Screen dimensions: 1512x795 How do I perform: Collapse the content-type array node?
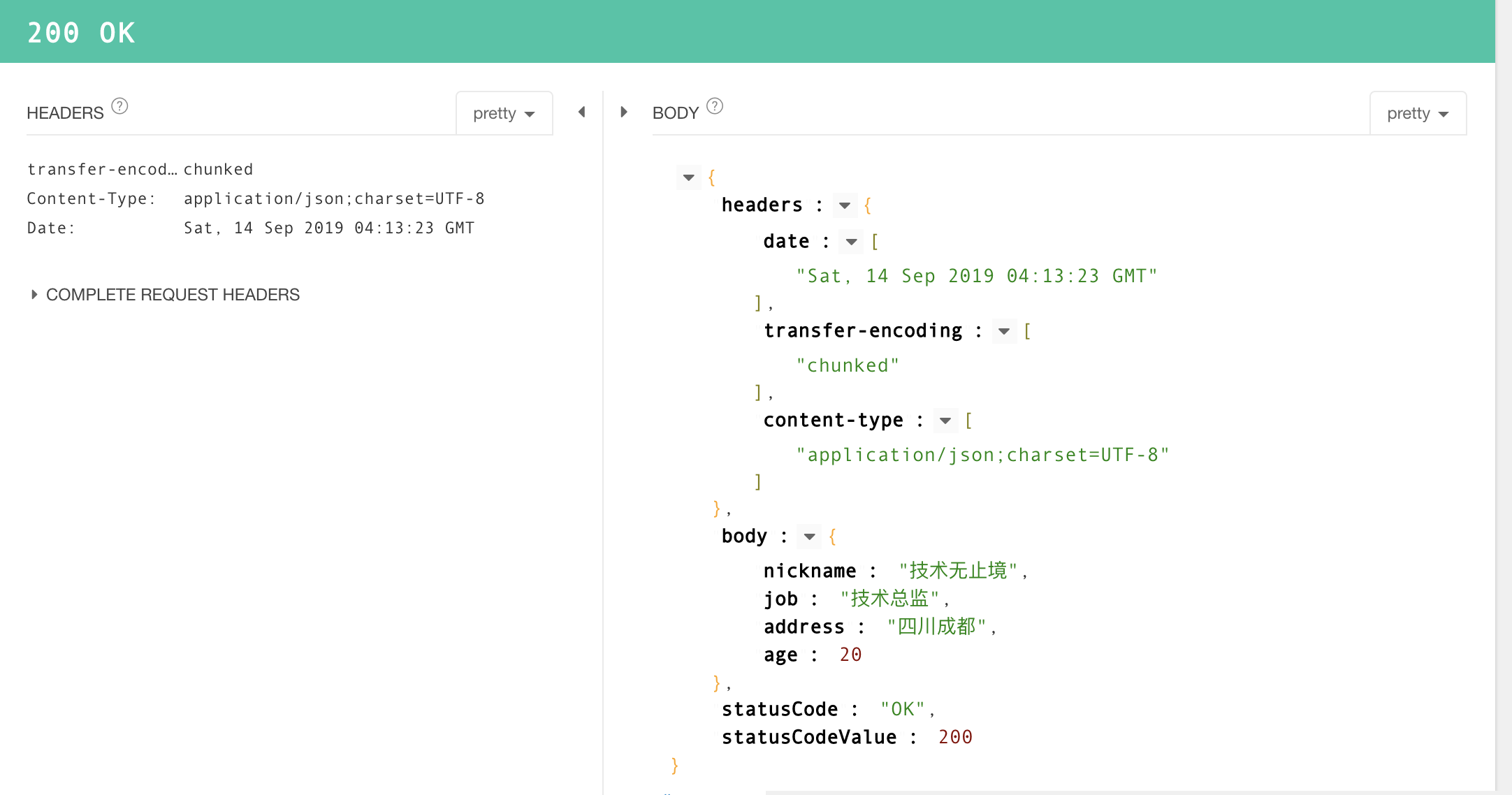point(945,421)
